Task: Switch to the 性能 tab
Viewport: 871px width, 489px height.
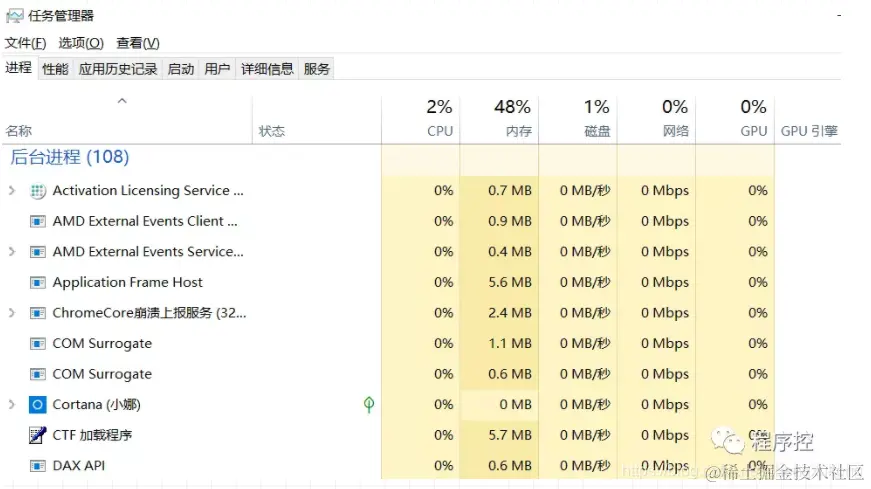Action: click(56, 69)
